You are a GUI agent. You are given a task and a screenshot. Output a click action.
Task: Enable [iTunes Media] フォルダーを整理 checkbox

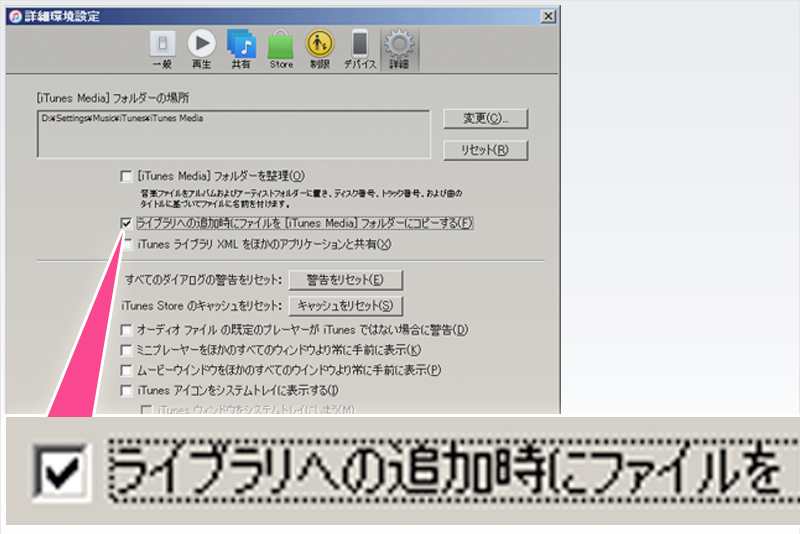[x=126, y=176]
